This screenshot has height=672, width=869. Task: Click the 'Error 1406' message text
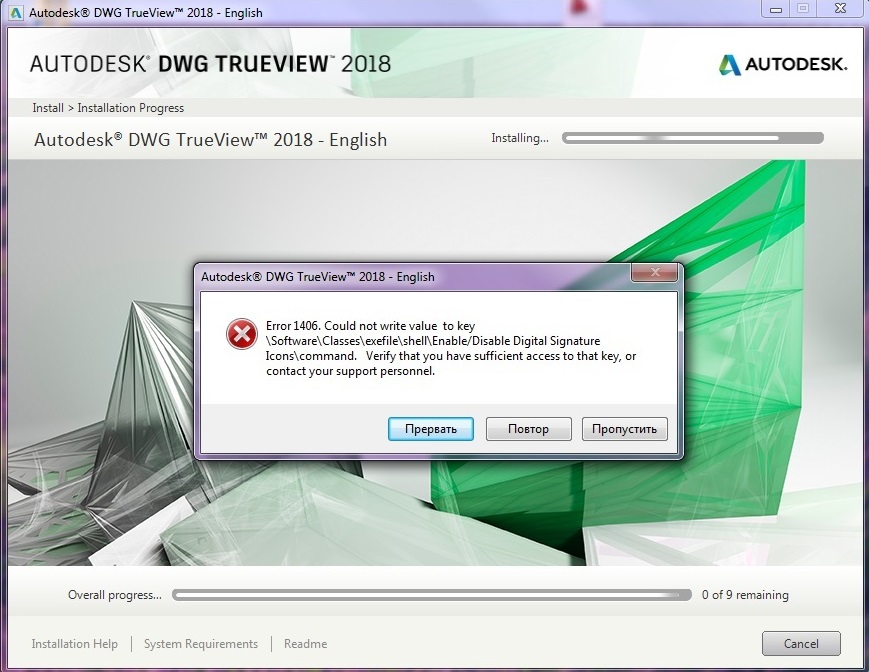point(451,348)
